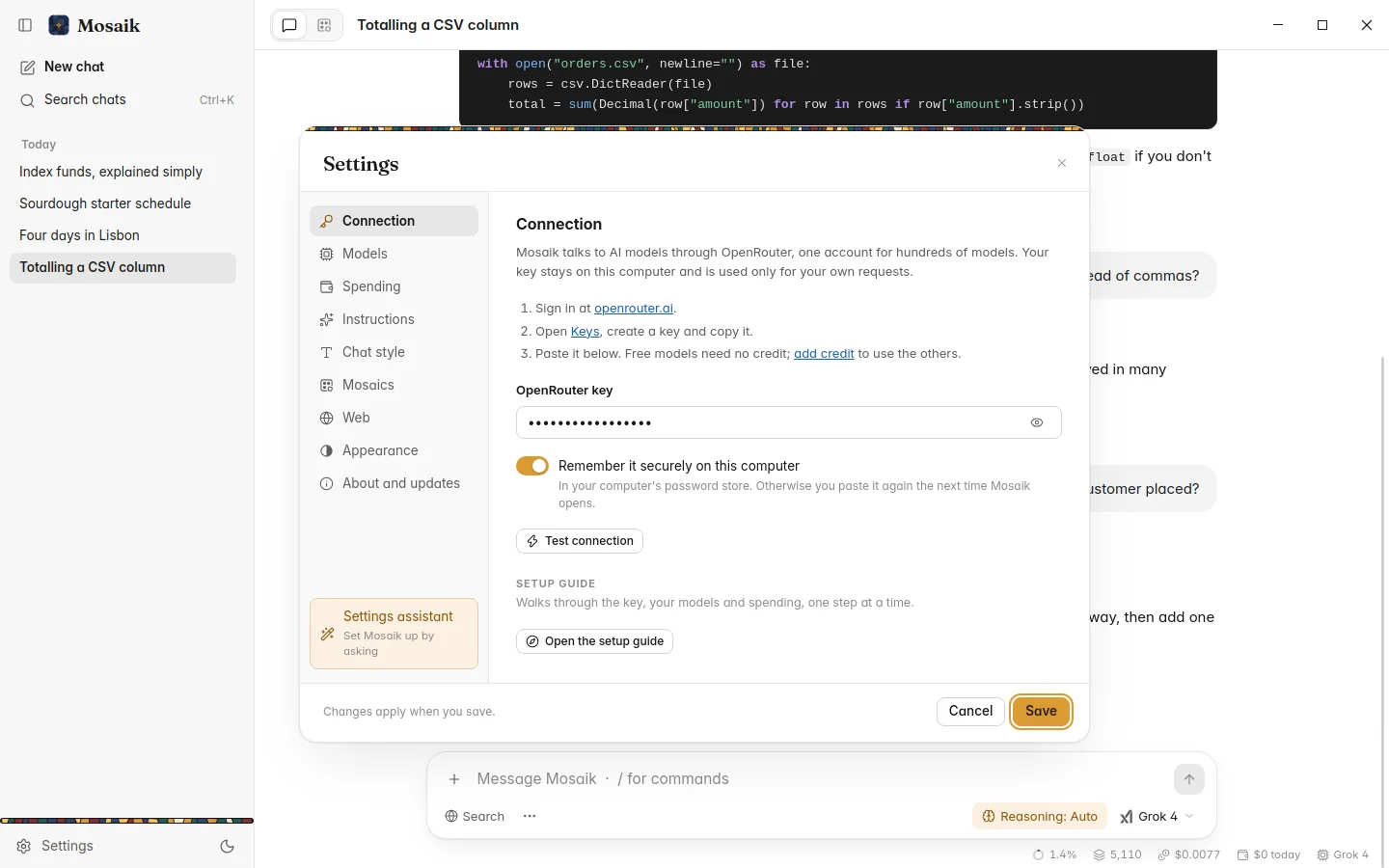Select the Totalling a CSV column chat

coord(123,267)
